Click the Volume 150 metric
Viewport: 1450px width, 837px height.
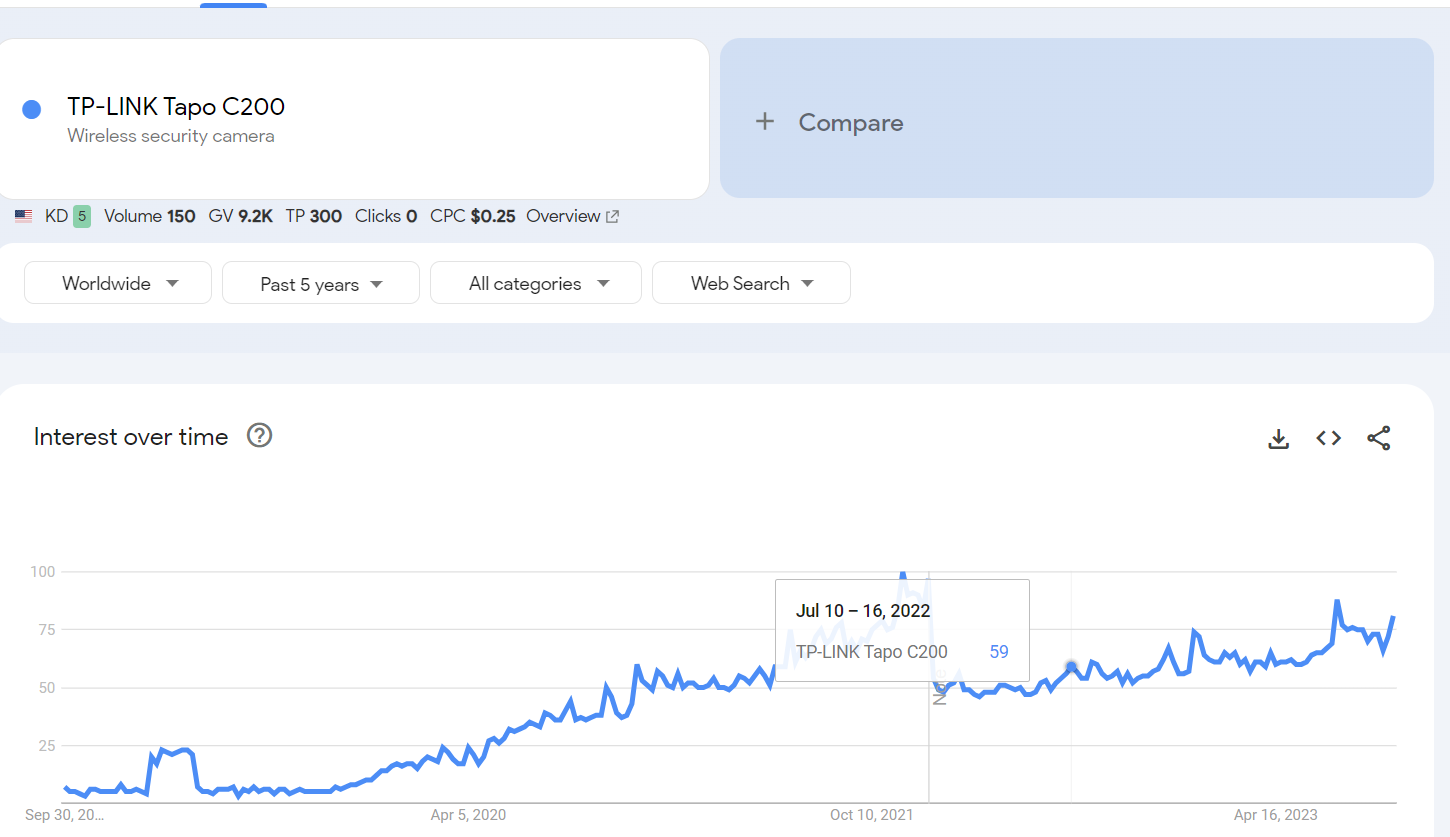click(x=150, y=216)
